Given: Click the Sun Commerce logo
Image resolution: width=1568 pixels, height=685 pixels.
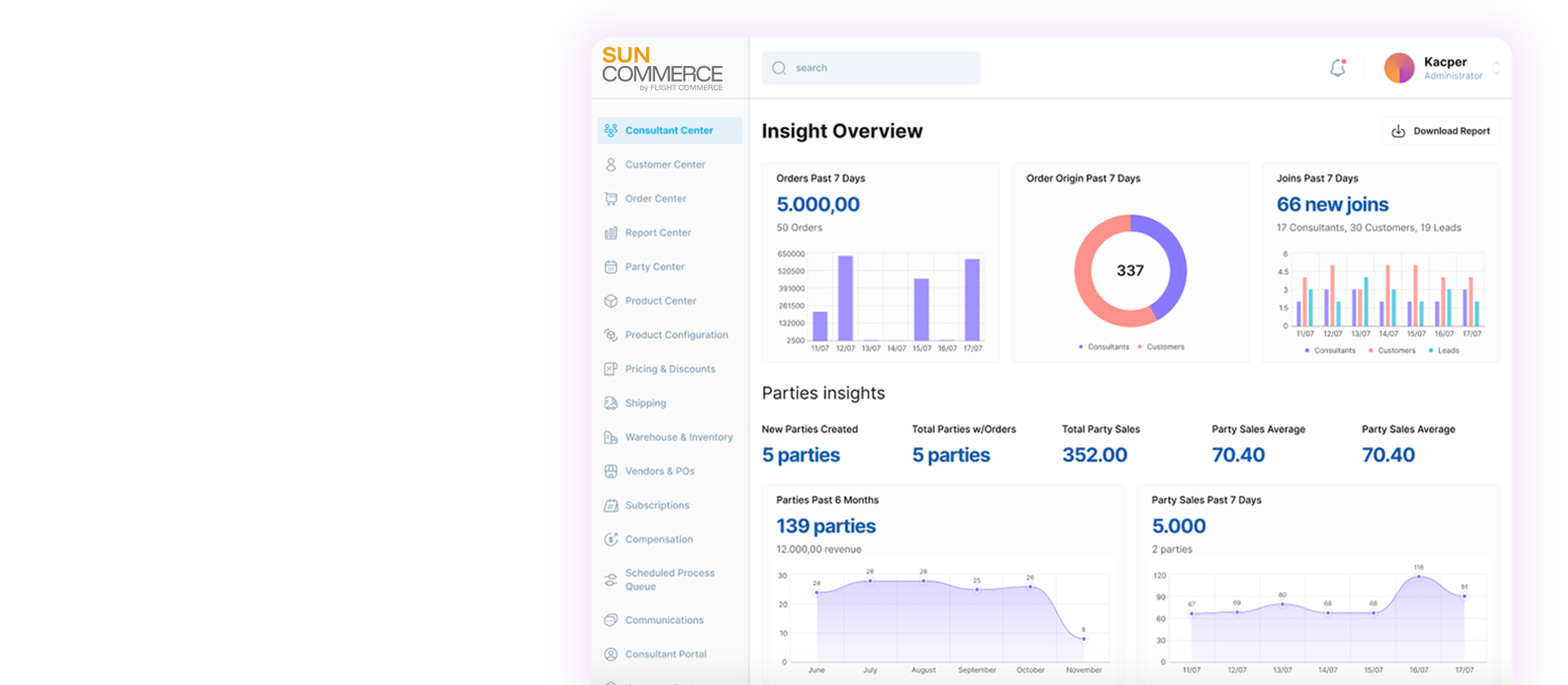Looking at the screenshot, I should [x=661, y=69].
